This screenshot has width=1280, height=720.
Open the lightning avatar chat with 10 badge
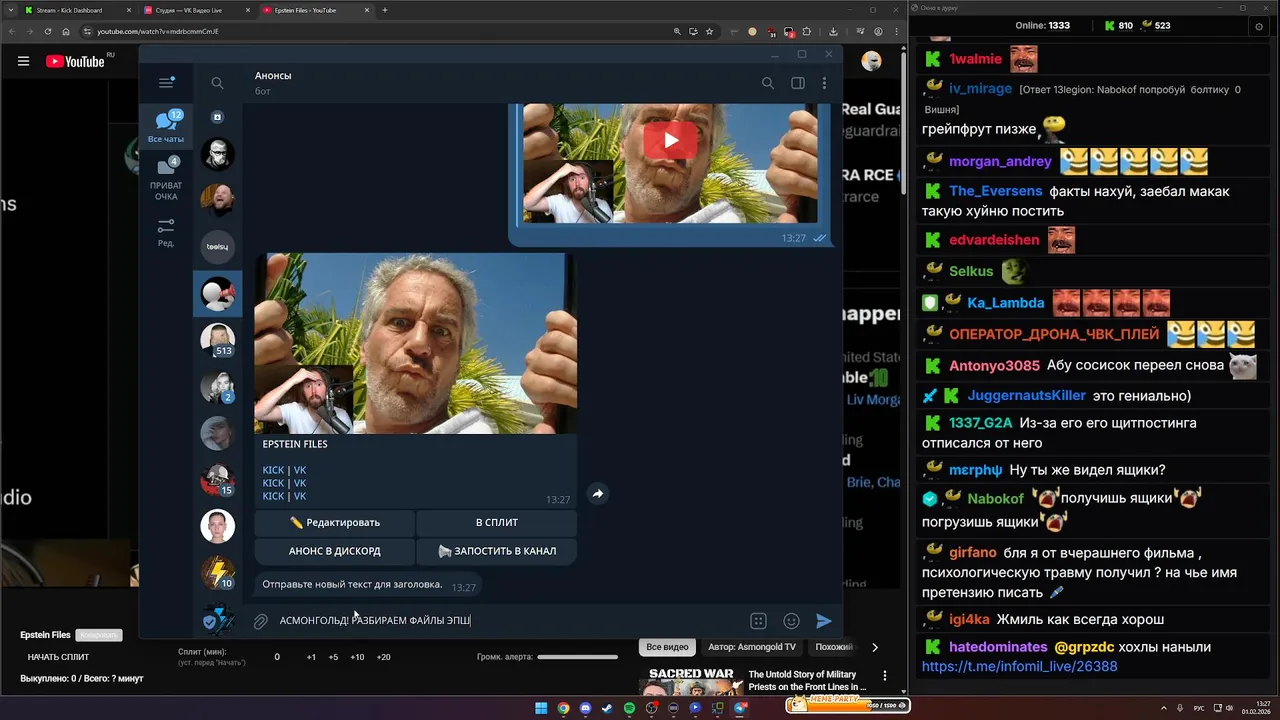pos(217,573)
